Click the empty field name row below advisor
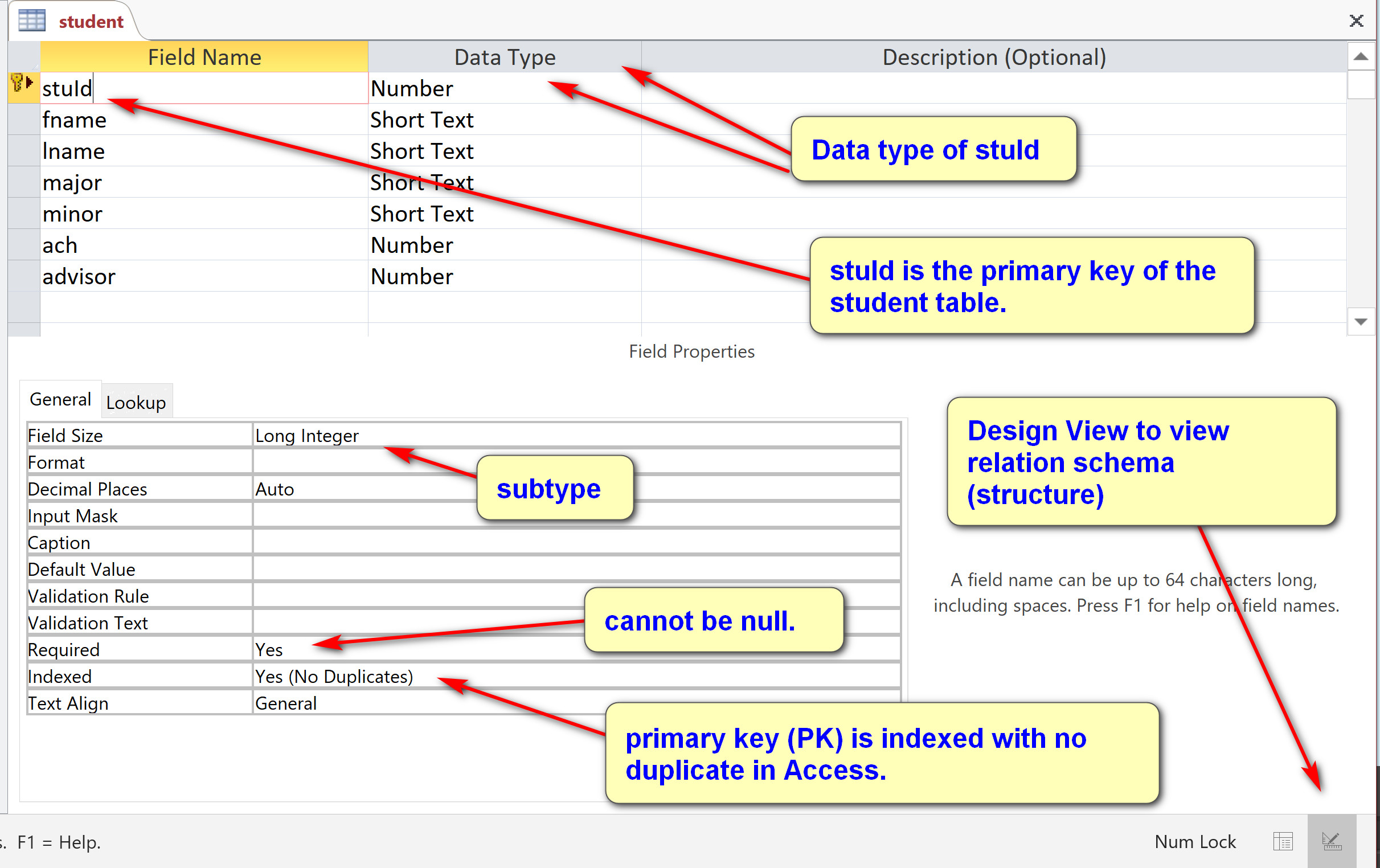The image size is (1380, 868). pos(204,307)
